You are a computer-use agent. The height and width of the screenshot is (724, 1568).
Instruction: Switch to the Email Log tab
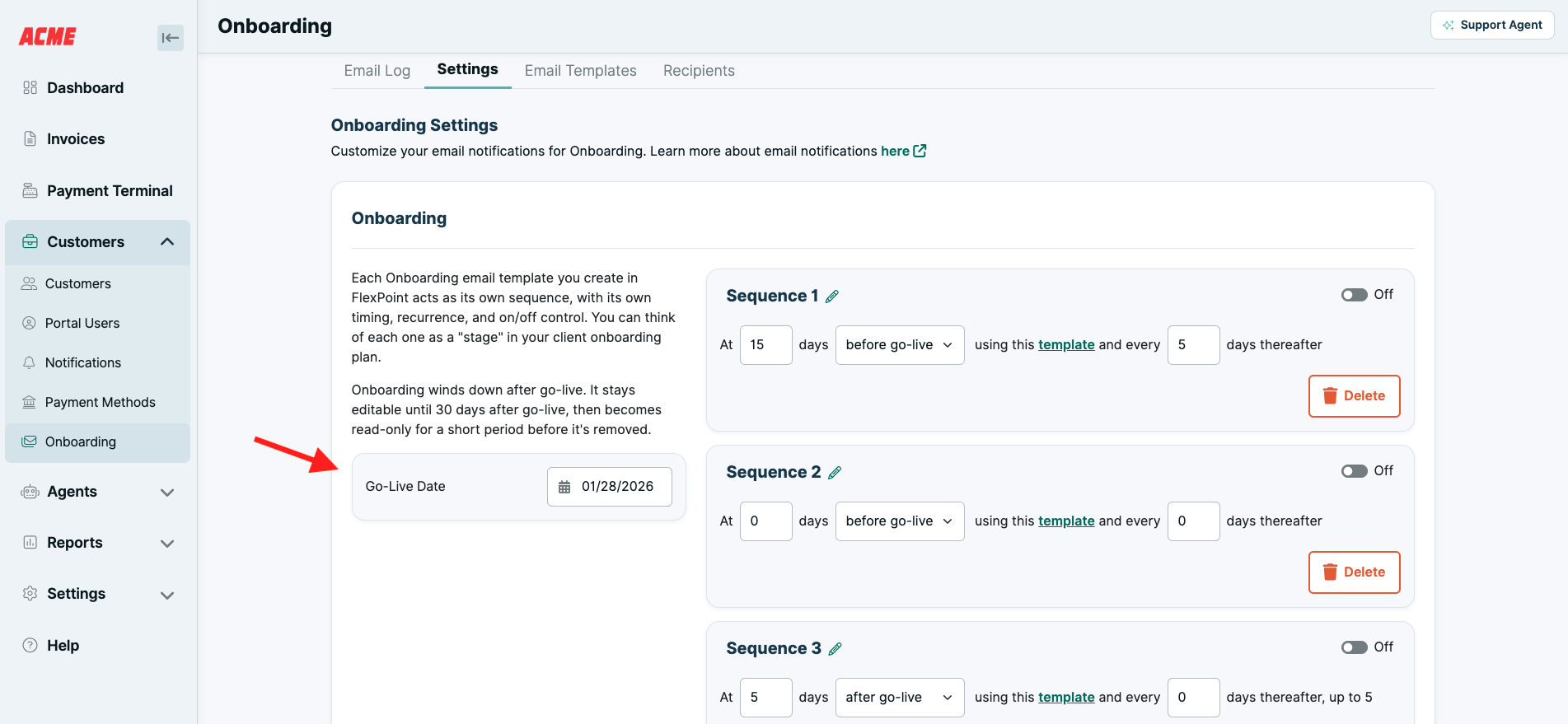(x=377, y=71)
